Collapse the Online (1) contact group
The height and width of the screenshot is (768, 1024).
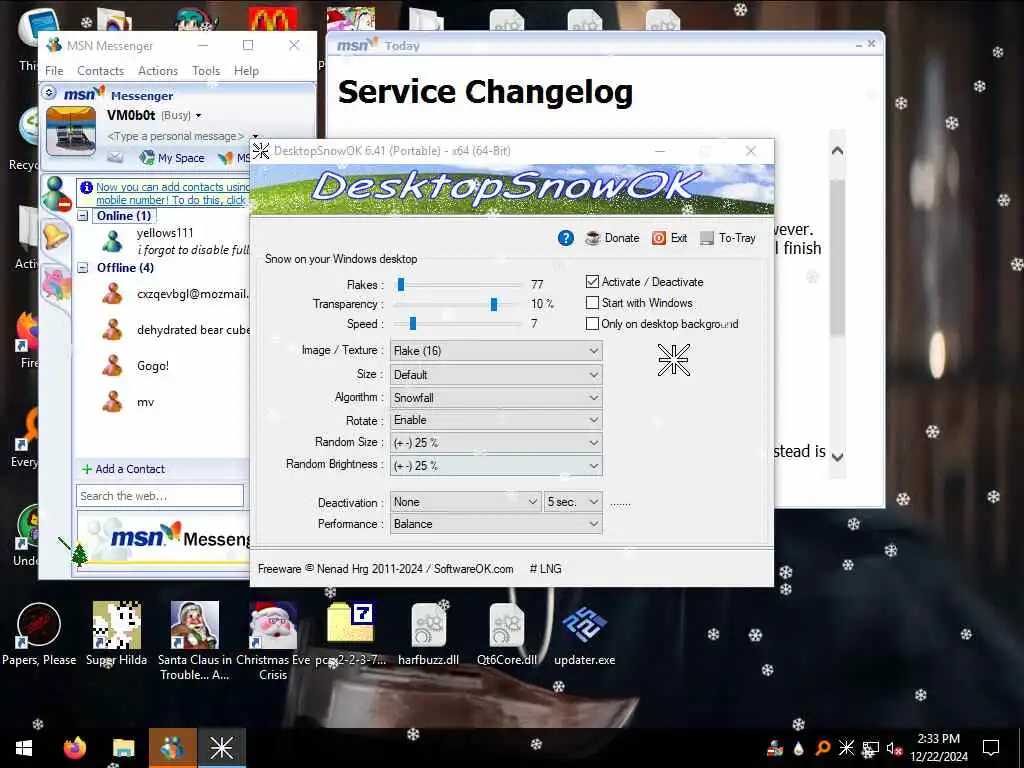83,216
